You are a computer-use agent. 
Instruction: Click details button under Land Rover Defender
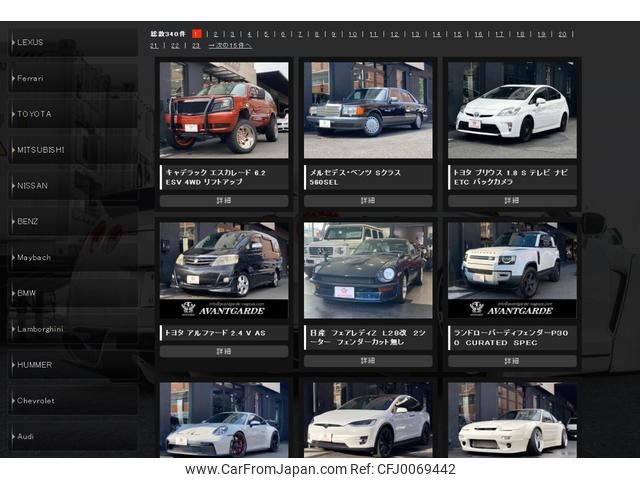pos(512,361)
